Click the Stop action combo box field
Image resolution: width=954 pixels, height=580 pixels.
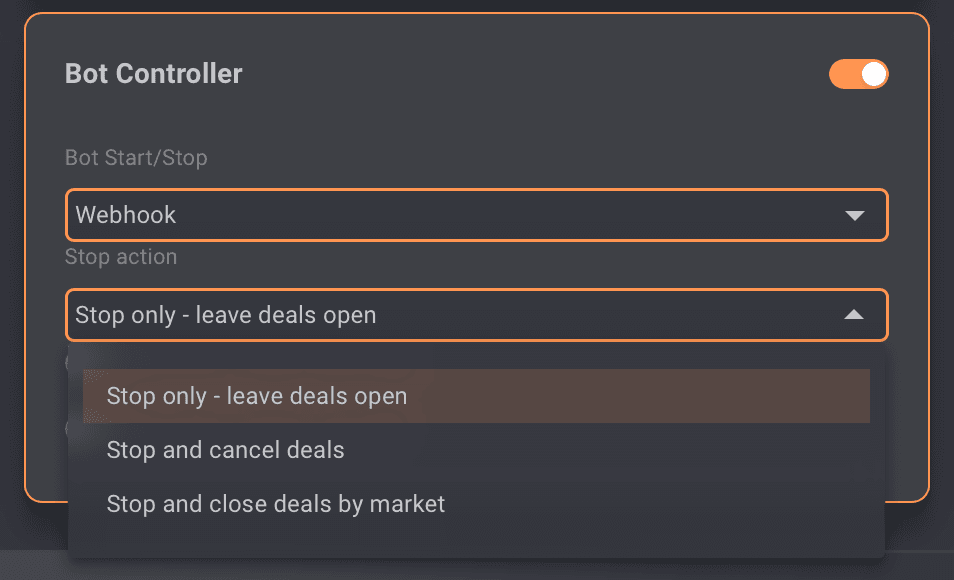click(476, 315)
